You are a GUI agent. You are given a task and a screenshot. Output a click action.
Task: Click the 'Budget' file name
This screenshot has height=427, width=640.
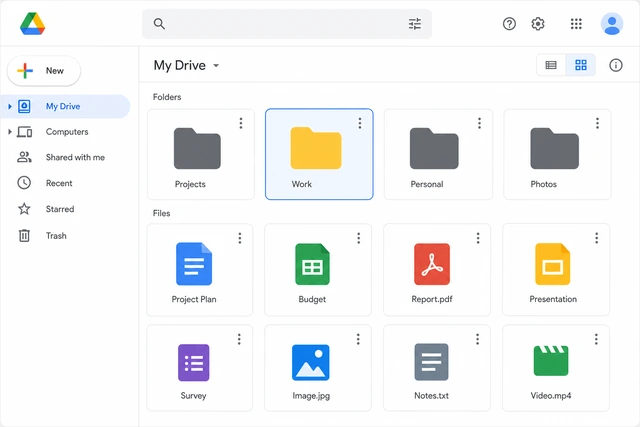click(x=312, y=299)
